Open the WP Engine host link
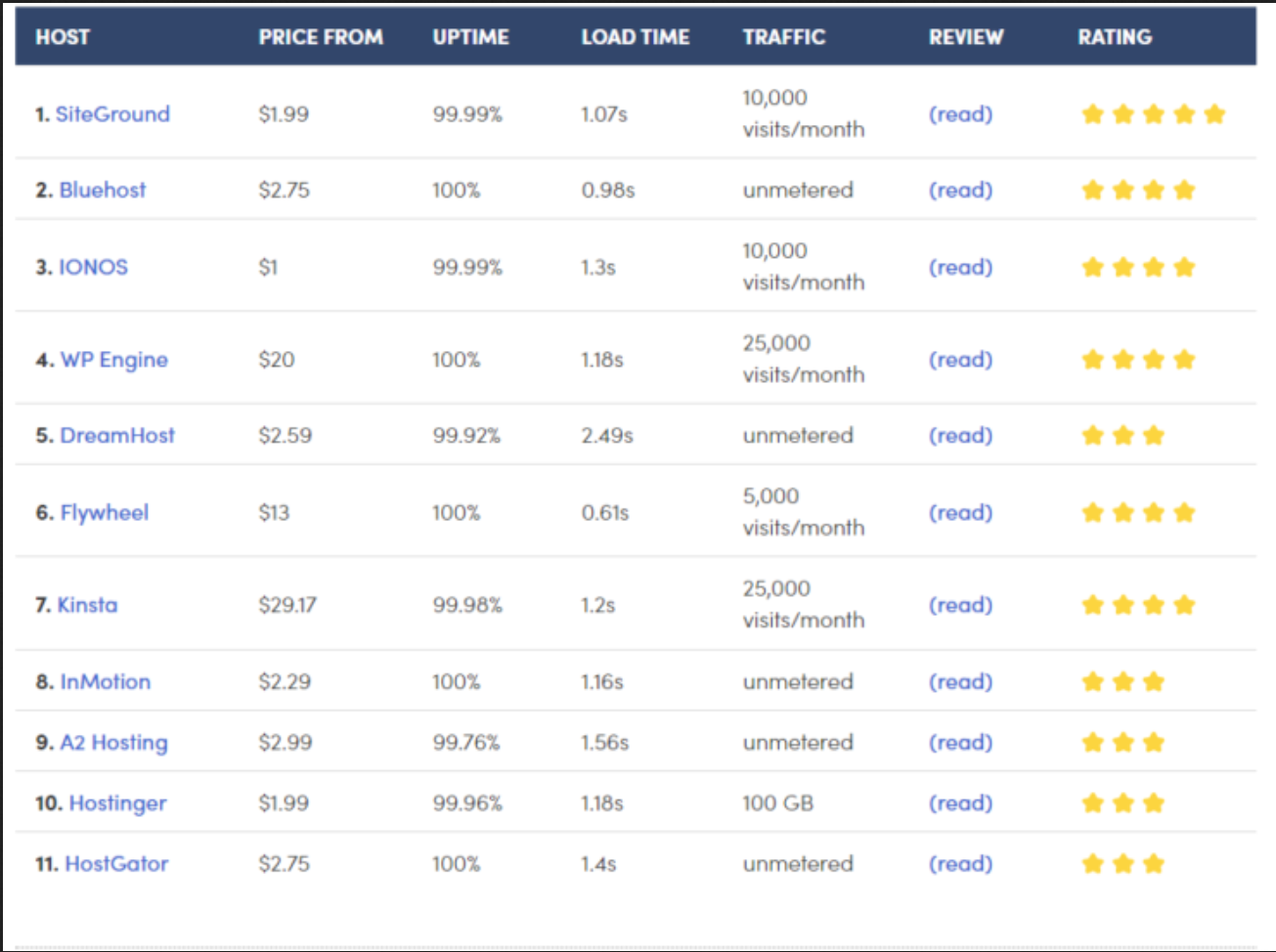 [x=114, y=360]
